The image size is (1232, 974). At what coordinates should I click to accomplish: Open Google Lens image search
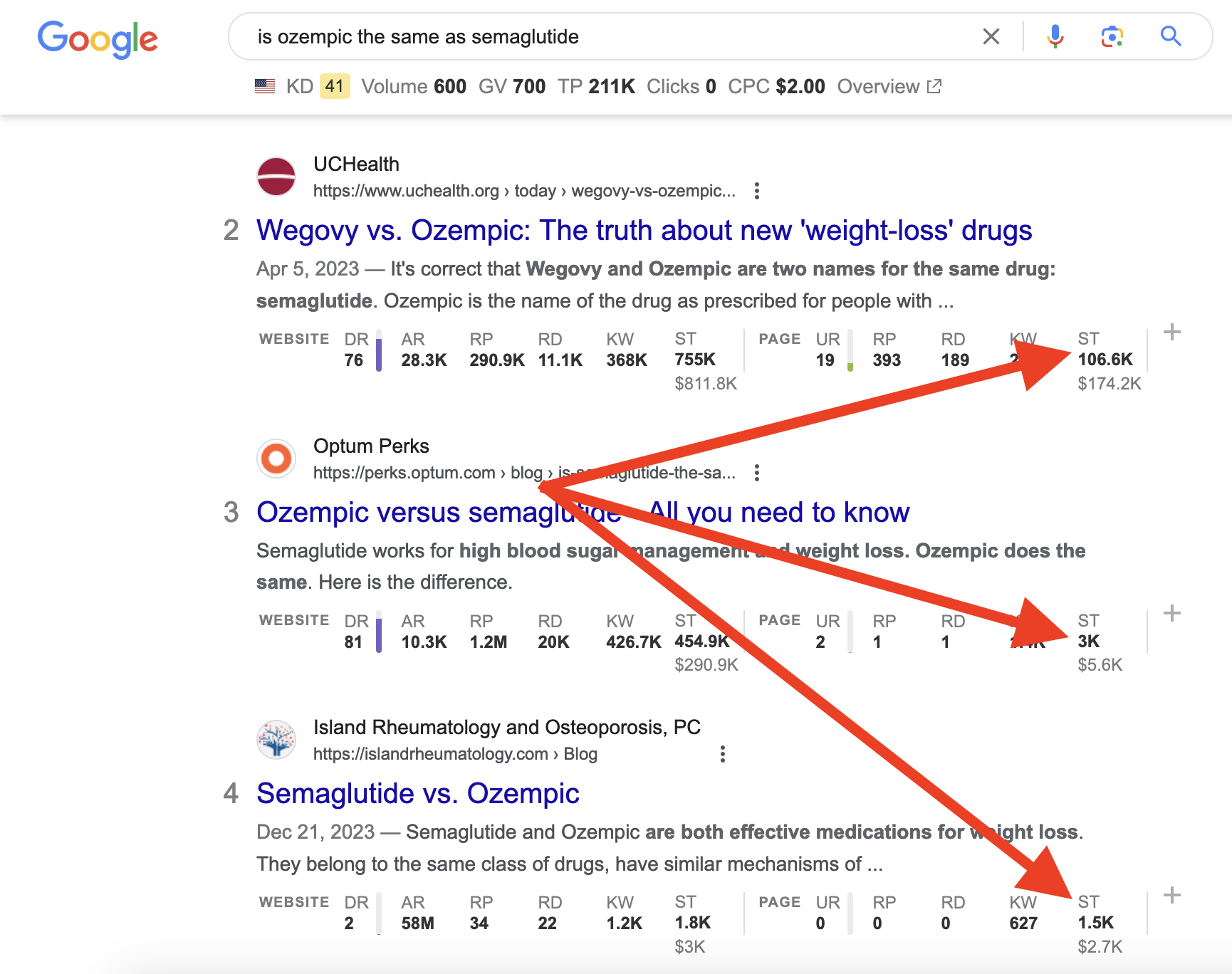(x=1112, y=36)
